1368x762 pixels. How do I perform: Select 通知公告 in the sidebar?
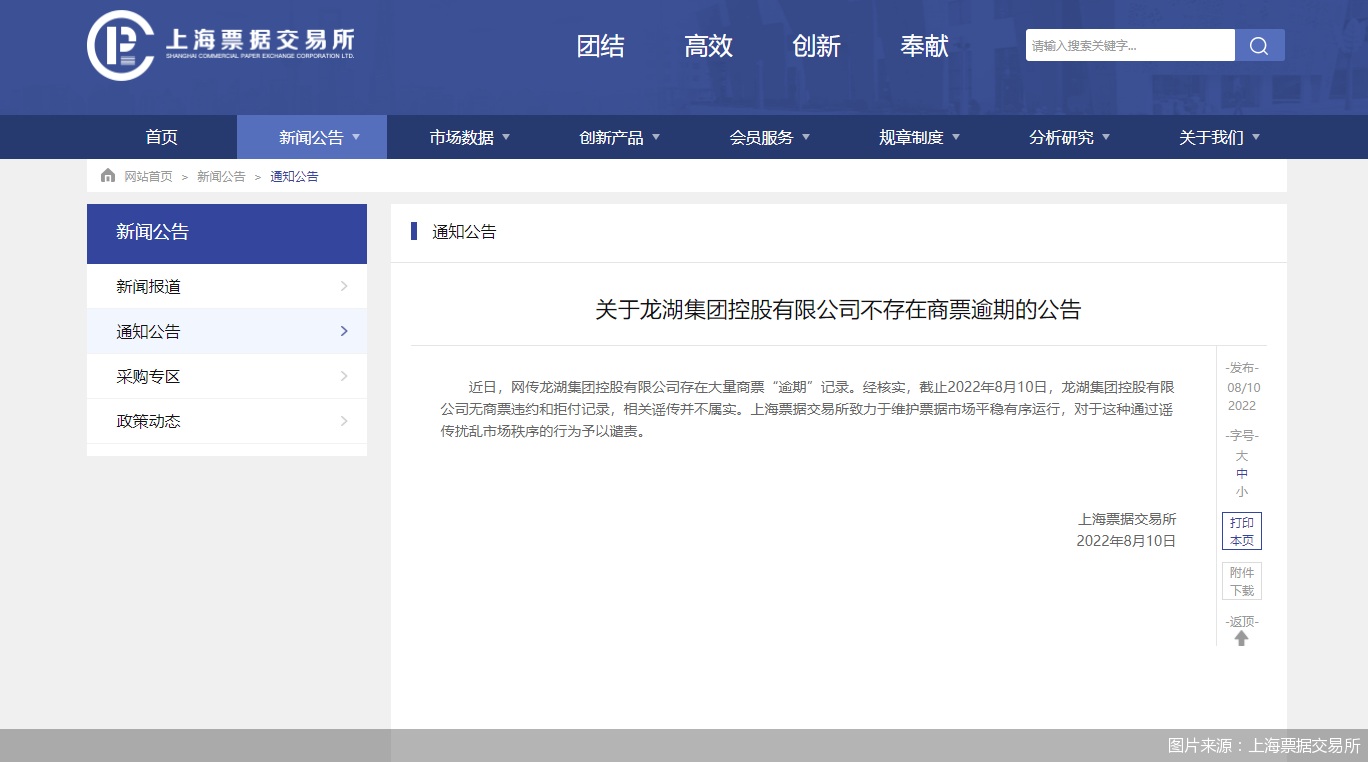[227, 331]
